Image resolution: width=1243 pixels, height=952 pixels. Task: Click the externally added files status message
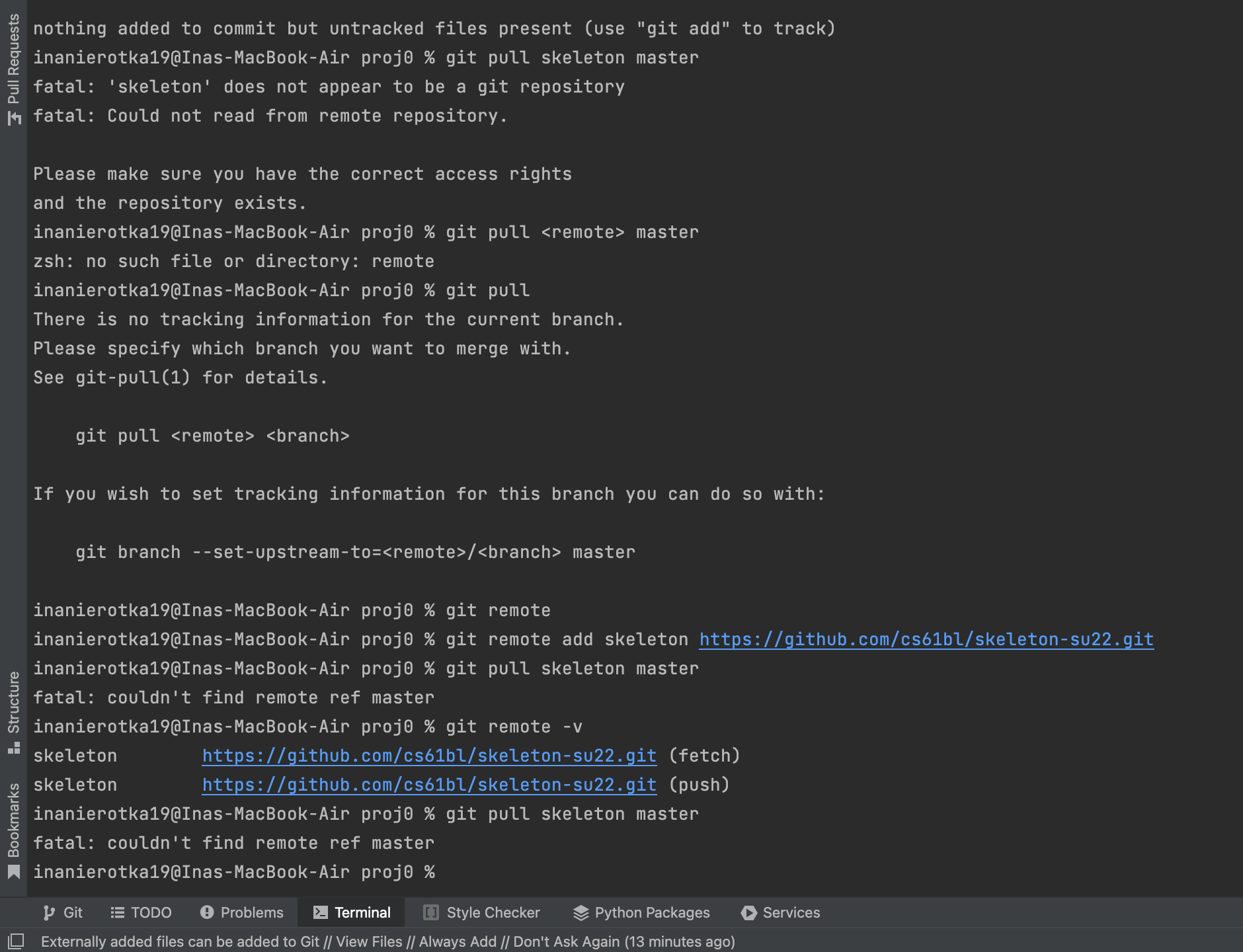(x=387, y=941)
